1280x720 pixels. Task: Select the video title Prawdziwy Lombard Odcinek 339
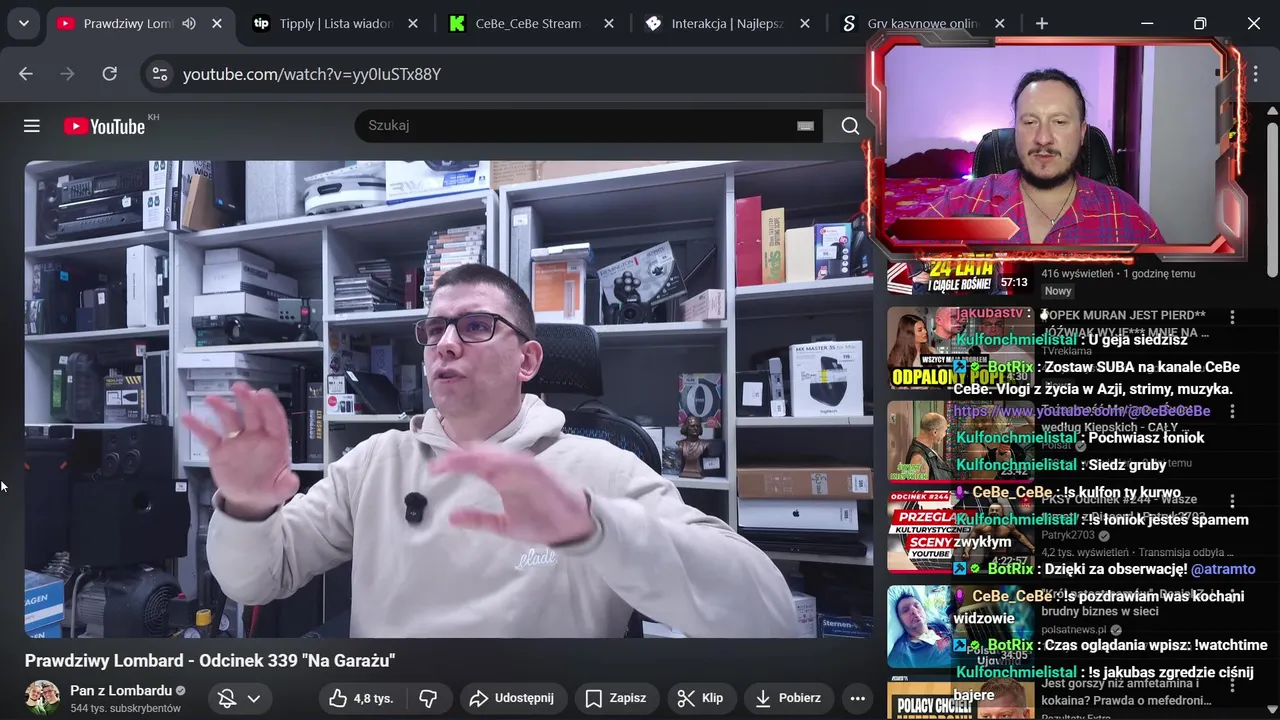[210, 661]
